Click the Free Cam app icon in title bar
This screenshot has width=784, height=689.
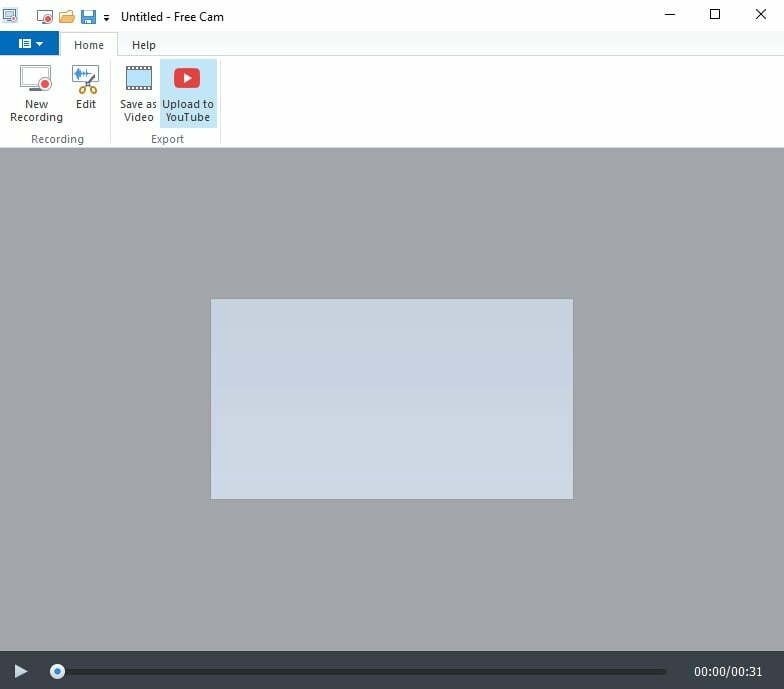coord(10,16)
